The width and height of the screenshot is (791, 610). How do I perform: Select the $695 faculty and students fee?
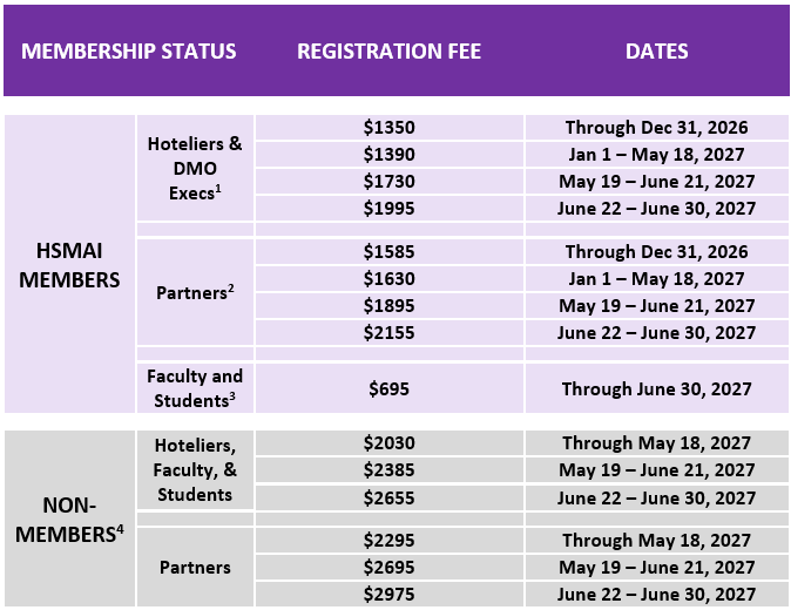(389, 388)
